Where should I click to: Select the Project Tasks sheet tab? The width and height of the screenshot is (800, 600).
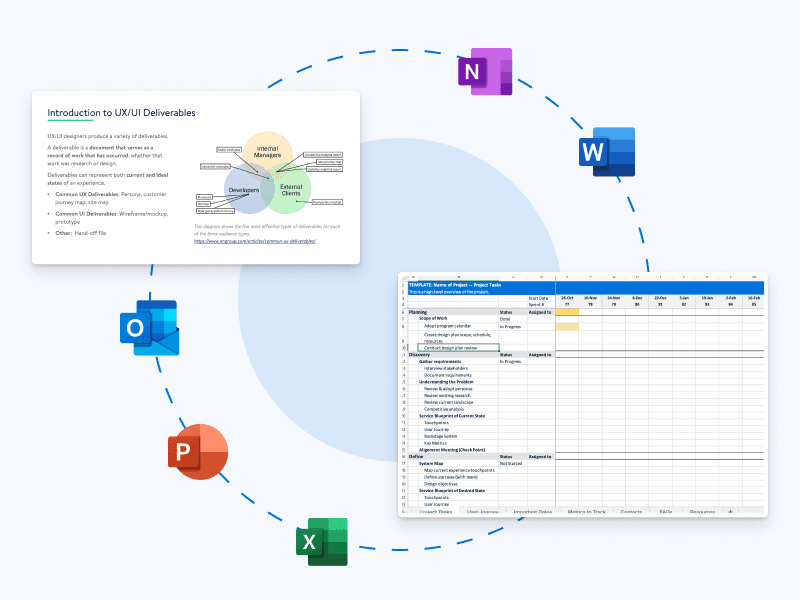coord(435,512)
